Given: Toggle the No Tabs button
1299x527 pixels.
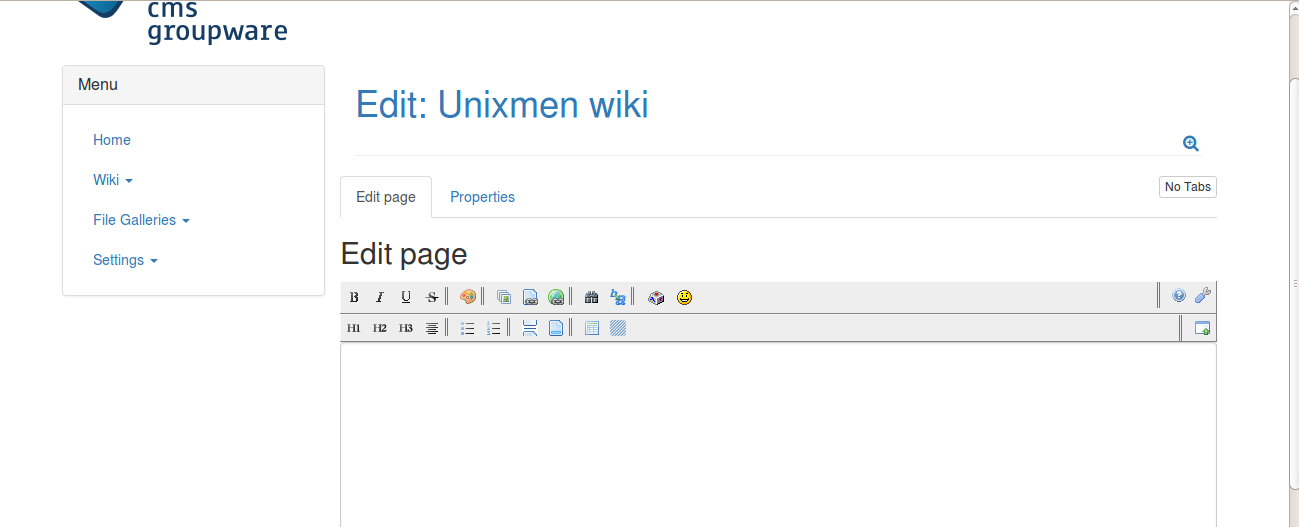Looking at the screenshot, I should pyautogui.click(x=1188, y=187).
